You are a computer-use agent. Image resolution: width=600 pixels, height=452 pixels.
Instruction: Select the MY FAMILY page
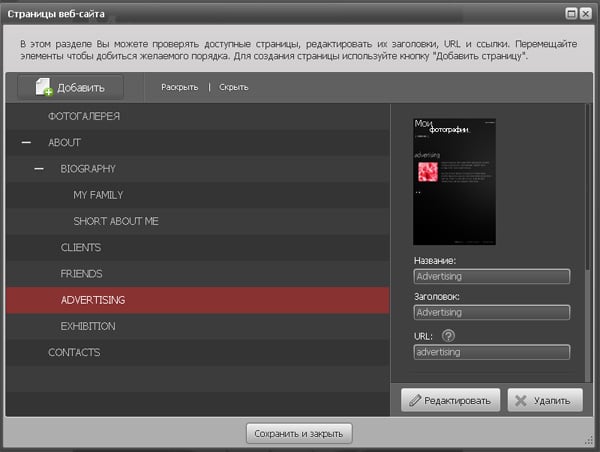point(98,195)
